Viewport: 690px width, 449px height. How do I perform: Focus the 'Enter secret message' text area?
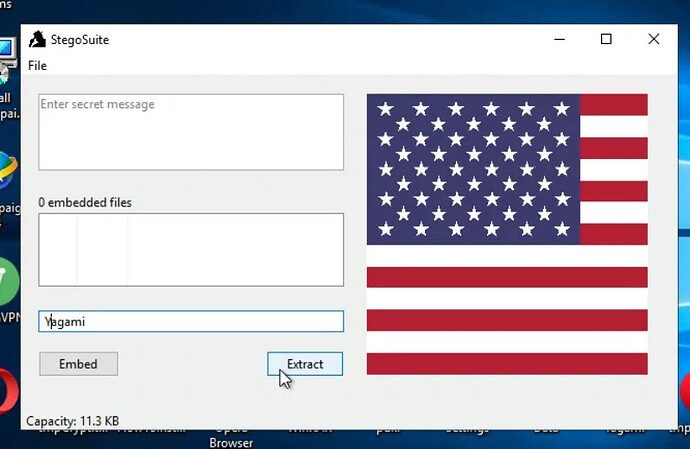(191, 132)
